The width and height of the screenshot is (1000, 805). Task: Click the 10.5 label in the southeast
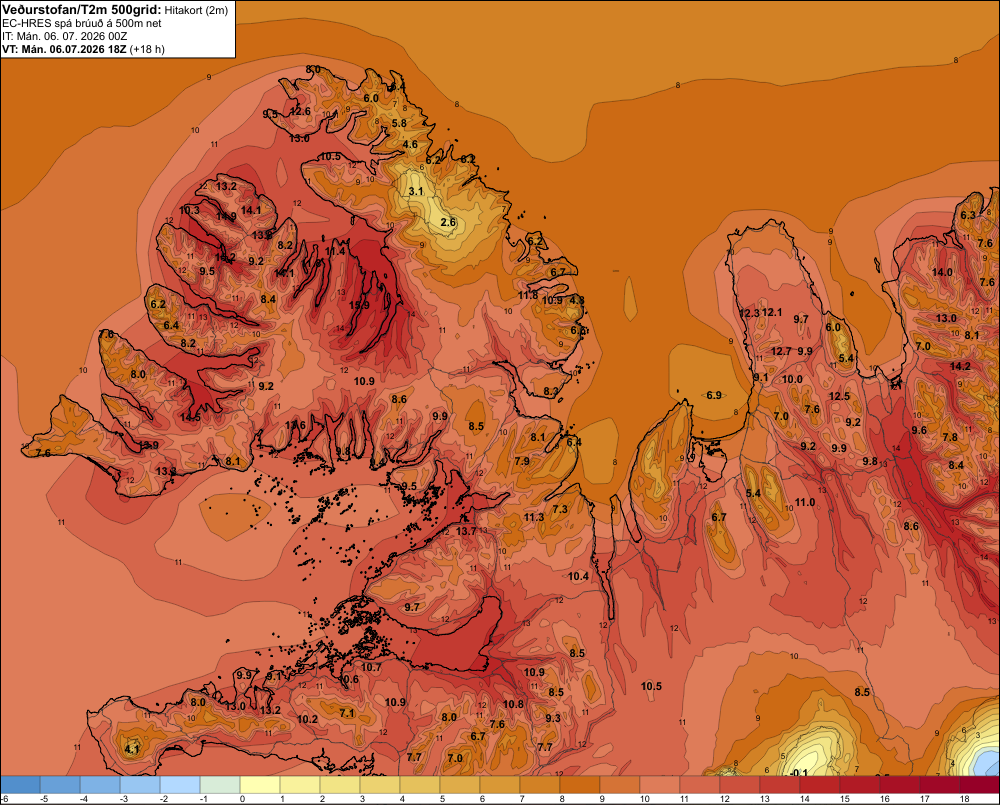(651, 686)
